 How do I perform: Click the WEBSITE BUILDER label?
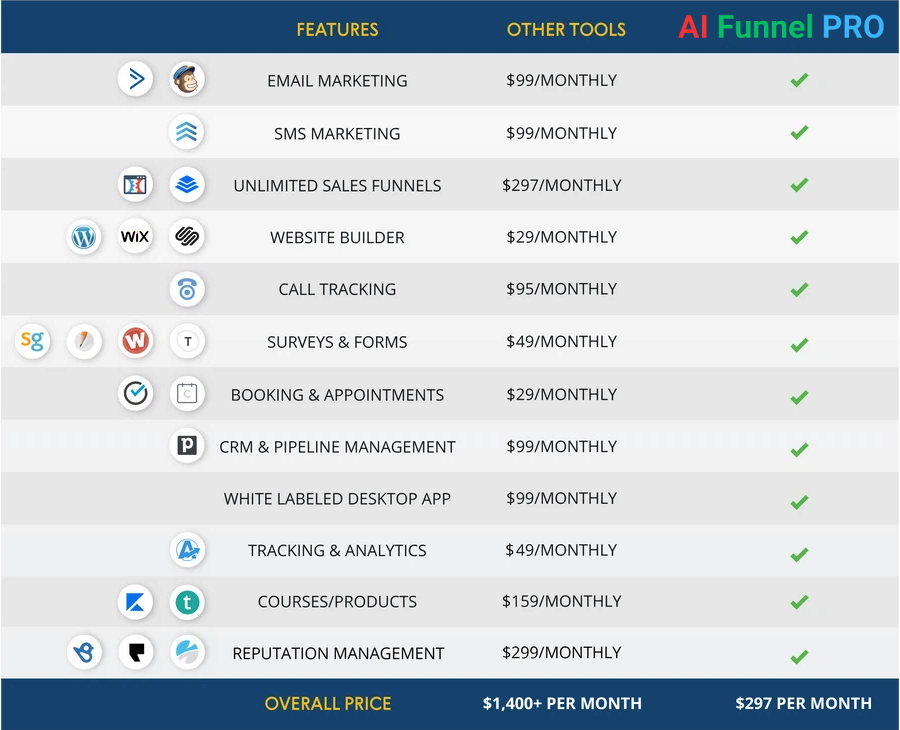pos(338,238)
